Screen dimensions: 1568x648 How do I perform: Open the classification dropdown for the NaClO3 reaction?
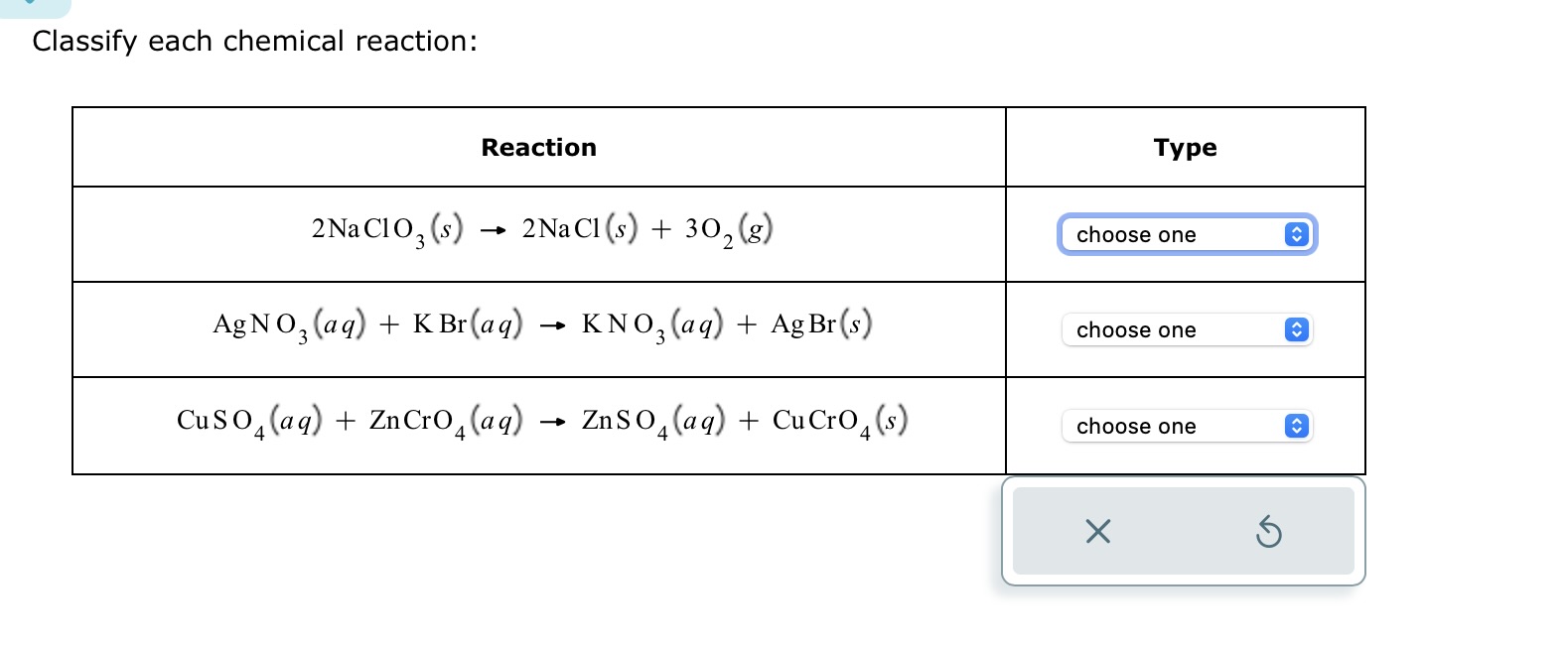tap(1187, 234)
